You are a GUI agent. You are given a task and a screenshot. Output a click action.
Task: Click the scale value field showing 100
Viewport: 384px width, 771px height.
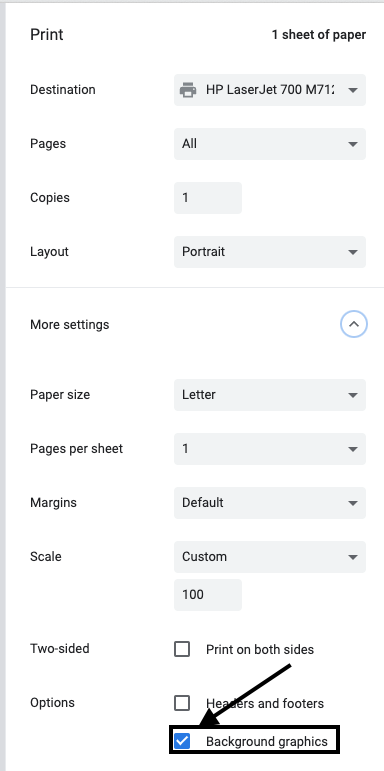[x=208, y=595]
